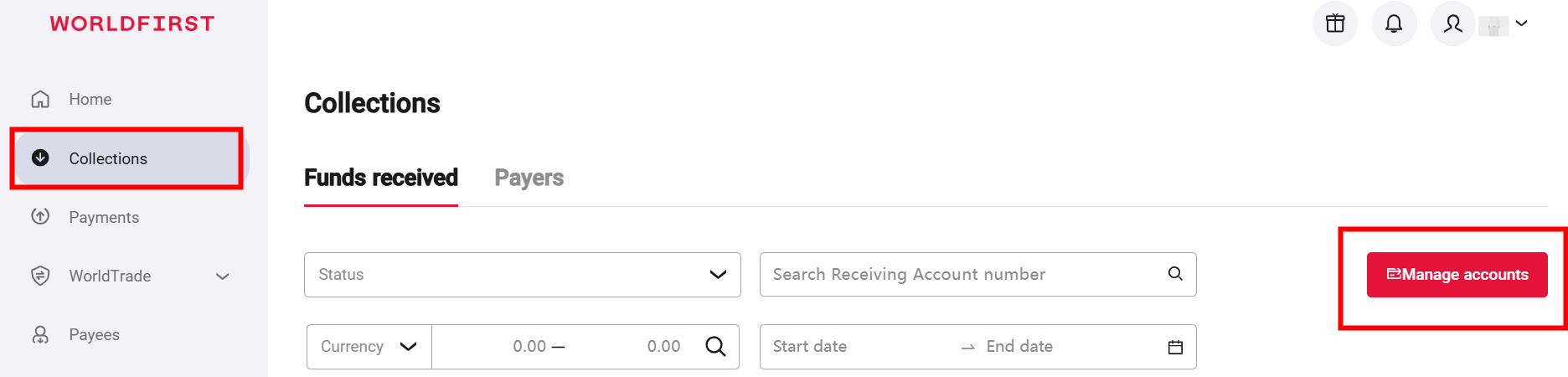Viewport: 1568px width, 377px height.
Task: Open the notifications bell
Action: pyautogui.click(x=1394, y=23)
